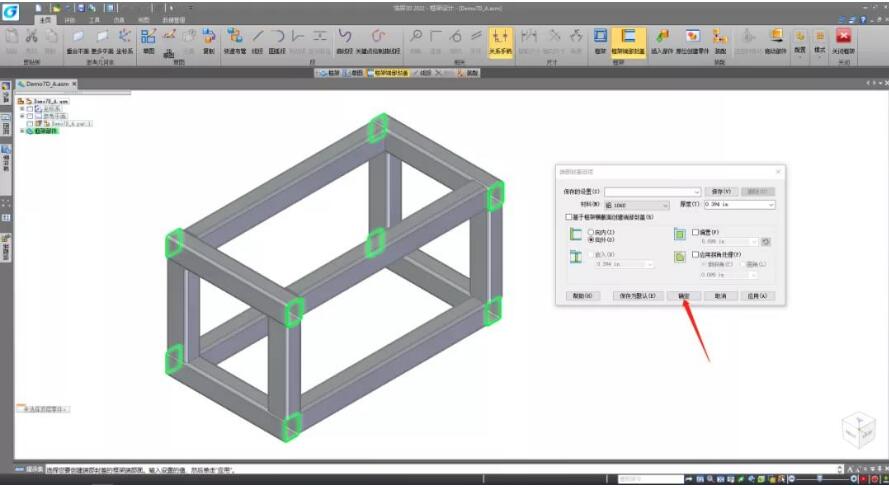Screen dimensions: 889x488
Task: Click the Help button in dialog
Action: click(582, 296)
